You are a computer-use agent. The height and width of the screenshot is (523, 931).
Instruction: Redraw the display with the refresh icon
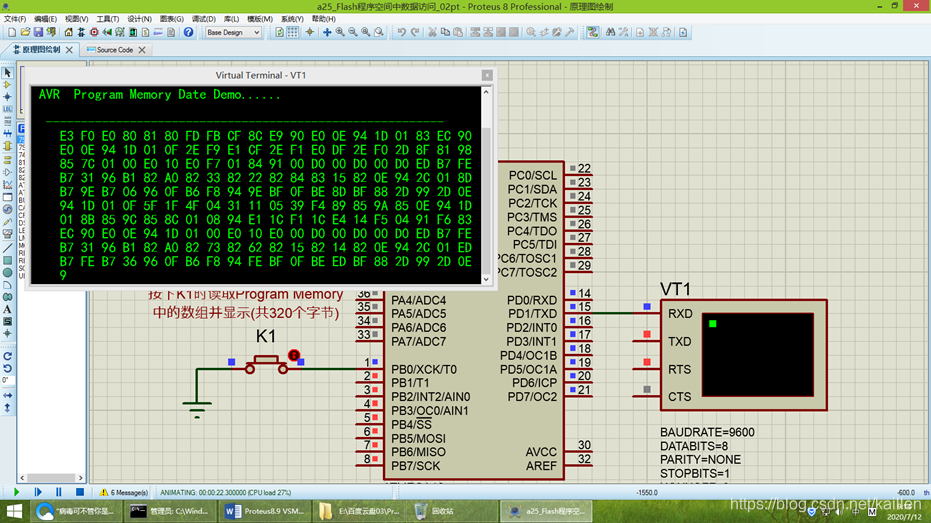pyautogui.click(x=279, y=32)
